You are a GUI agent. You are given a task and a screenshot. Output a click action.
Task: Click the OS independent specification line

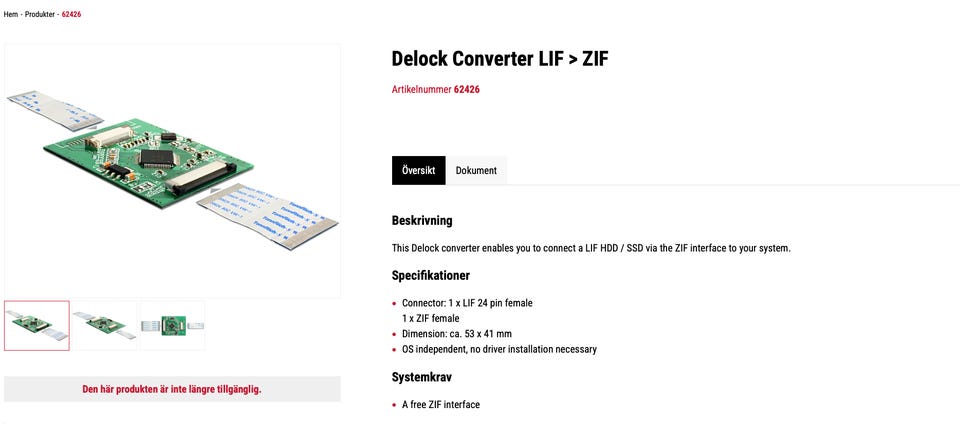coord(499,349)
